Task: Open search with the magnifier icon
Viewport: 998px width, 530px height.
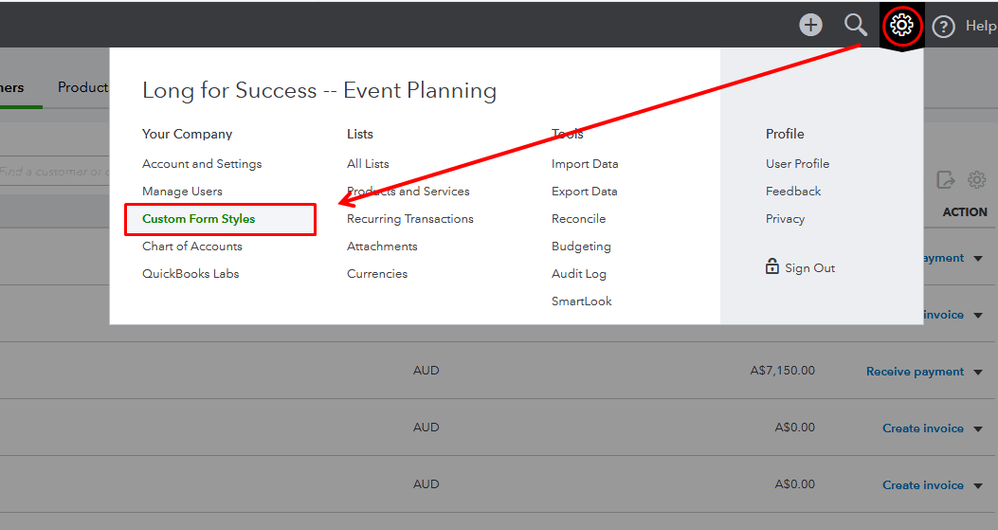Action: click(855, 25)
